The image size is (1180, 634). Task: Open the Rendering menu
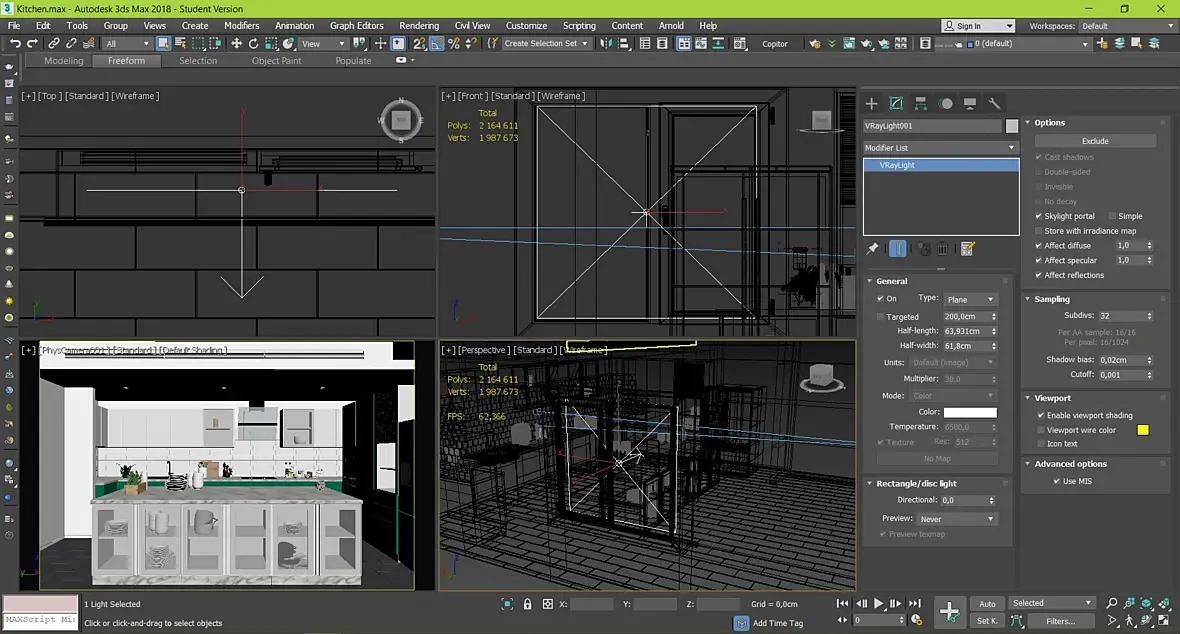[x=418, y=26]
